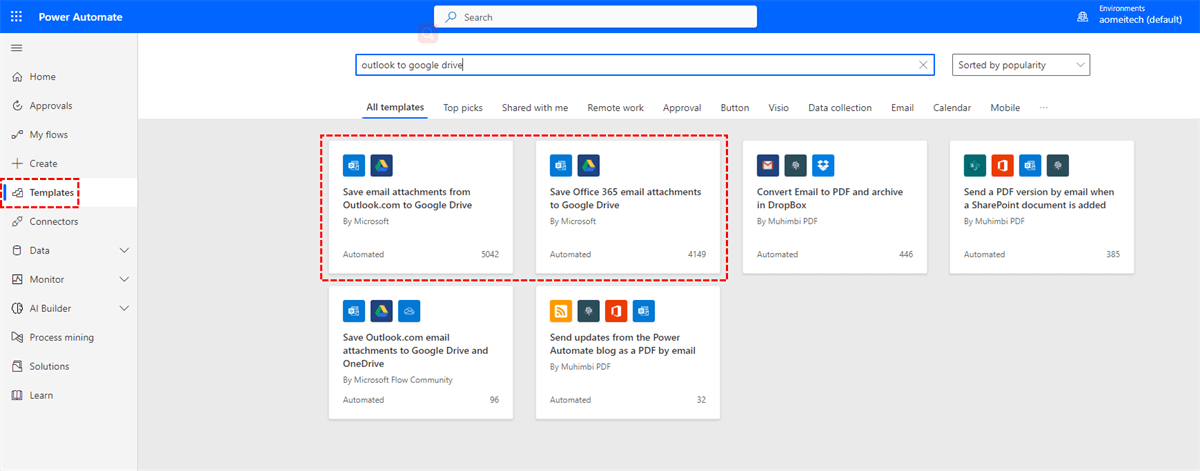The width and height of the screenshot is (1200, 471).
Task: Click the RSS feed icon in blog template
Action: (561, 311)
